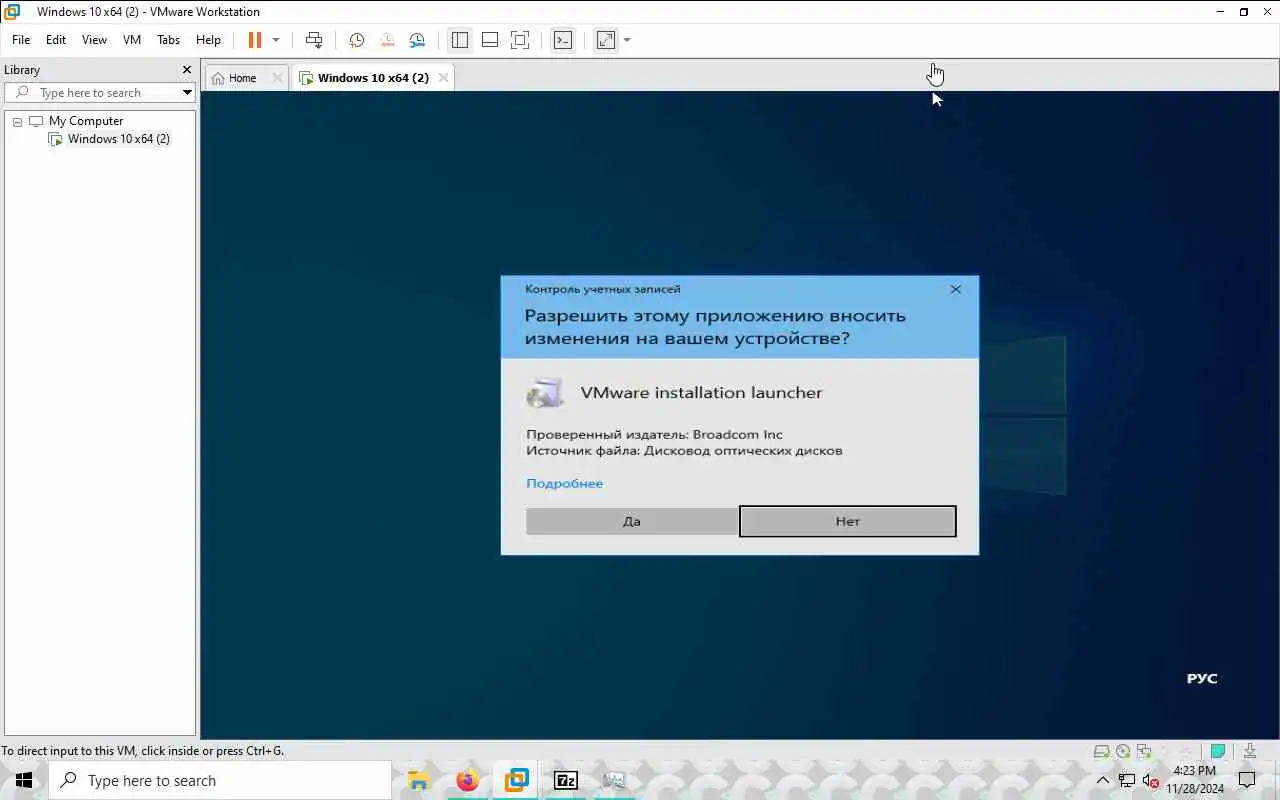
Task: Collapse the My Computer tree node
Action: click(x=17, y=122)
